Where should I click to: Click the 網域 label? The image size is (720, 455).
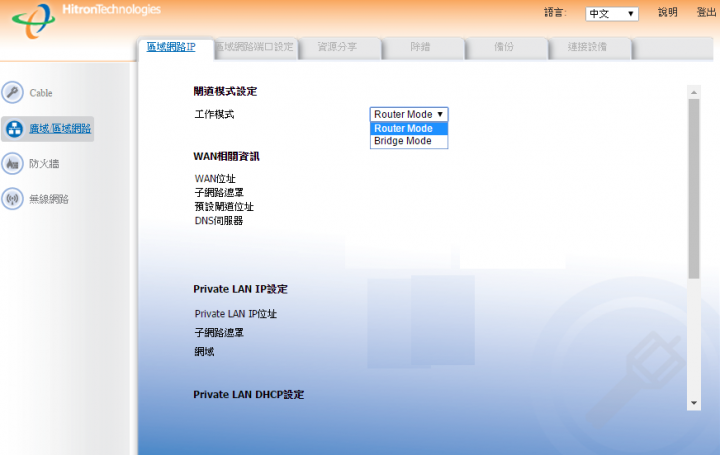click(204, 352)
